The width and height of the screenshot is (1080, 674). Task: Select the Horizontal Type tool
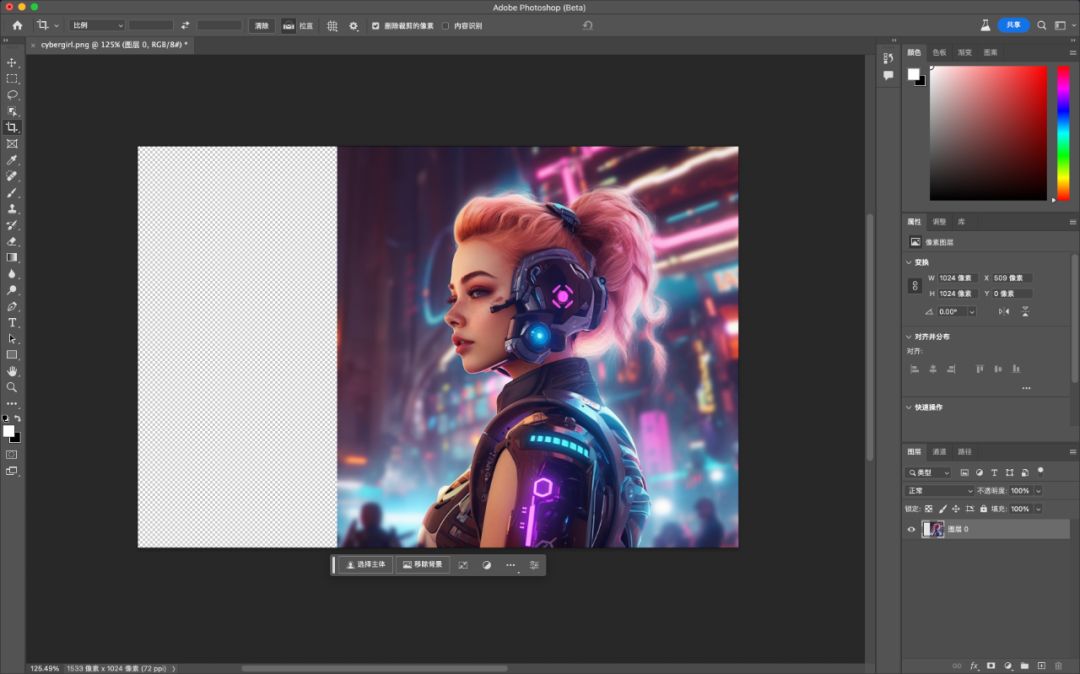tap(12, 322)
